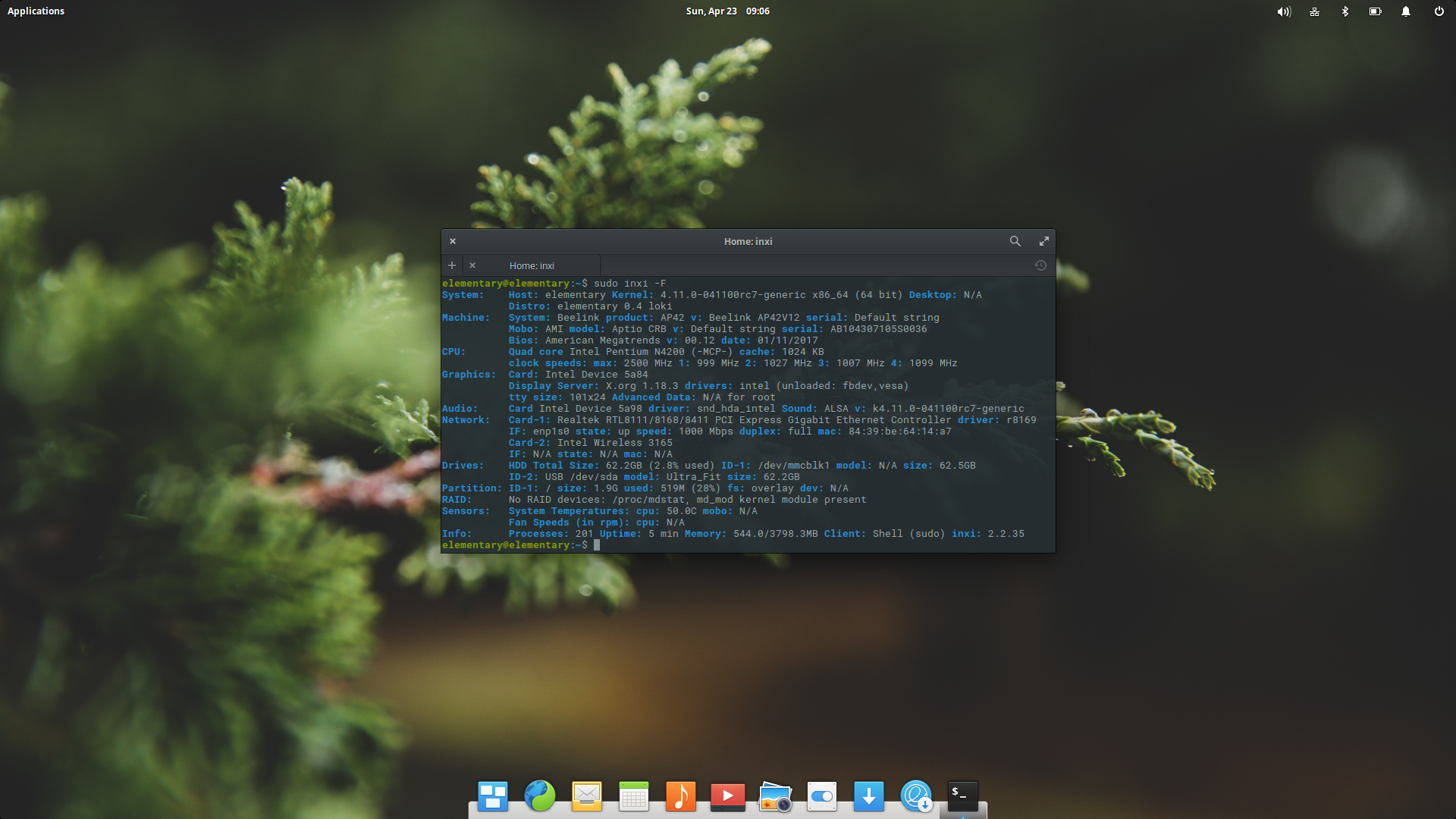Click the bios date '01/11/2017'
The width and height of the screenshot is (1456, 819).
coord(788,340)
